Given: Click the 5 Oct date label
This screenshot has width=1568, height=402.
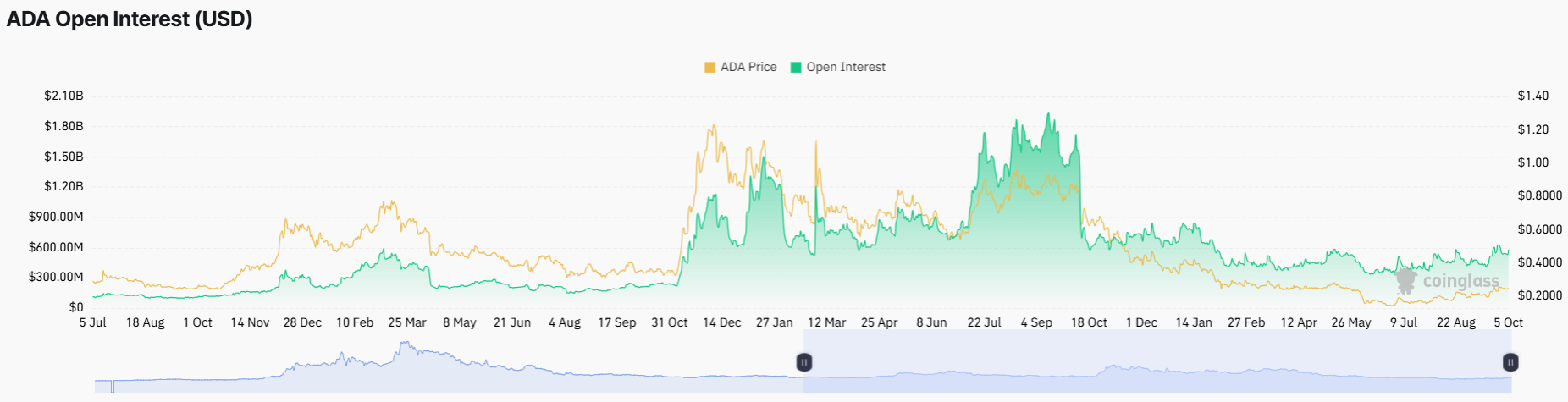Looking at the screenshot, I should [x=1509, y=322].
